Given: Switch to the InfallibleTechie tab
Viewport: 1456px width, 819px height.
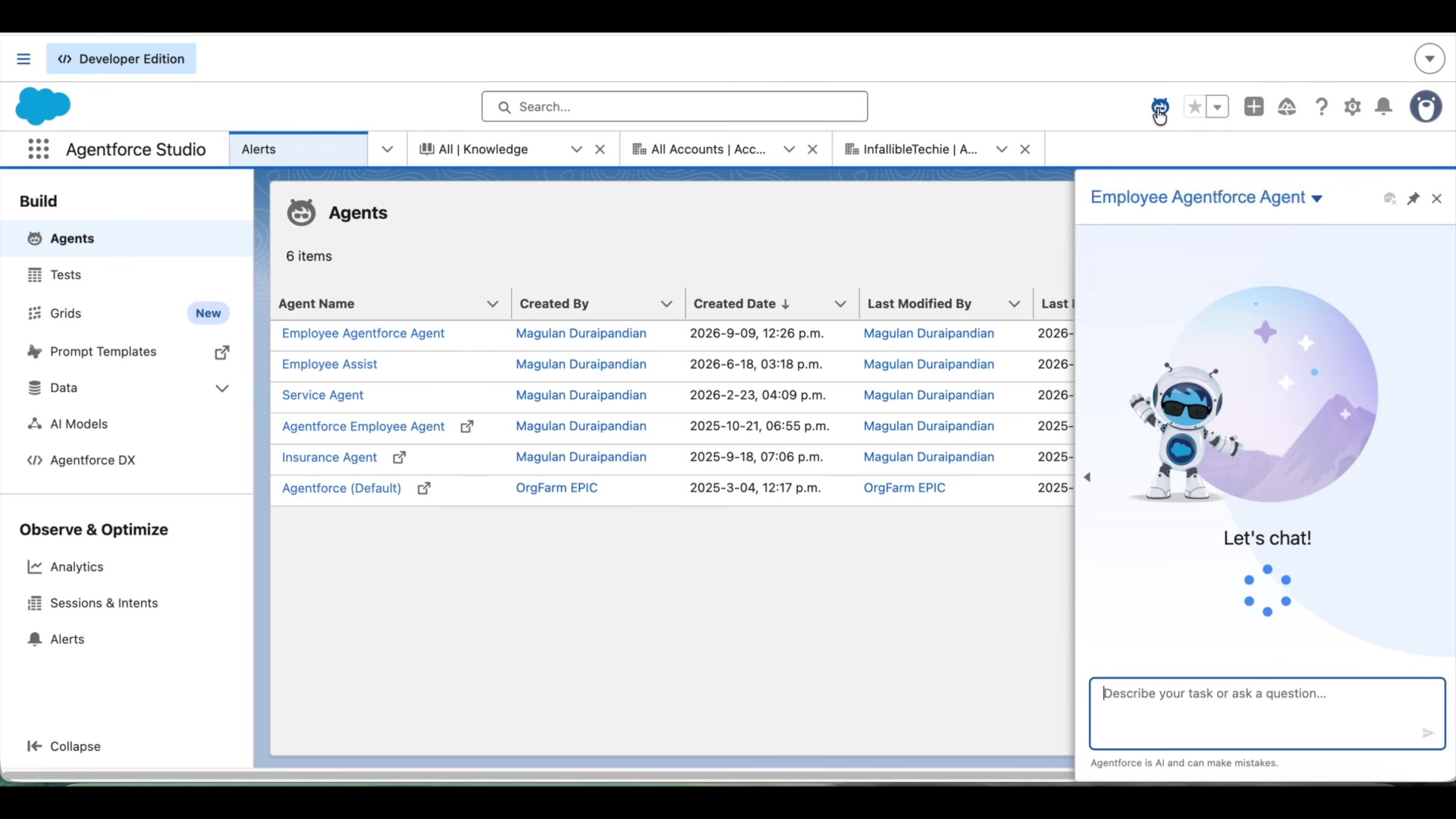Looking at the screenshot, I should click(911, 149).
